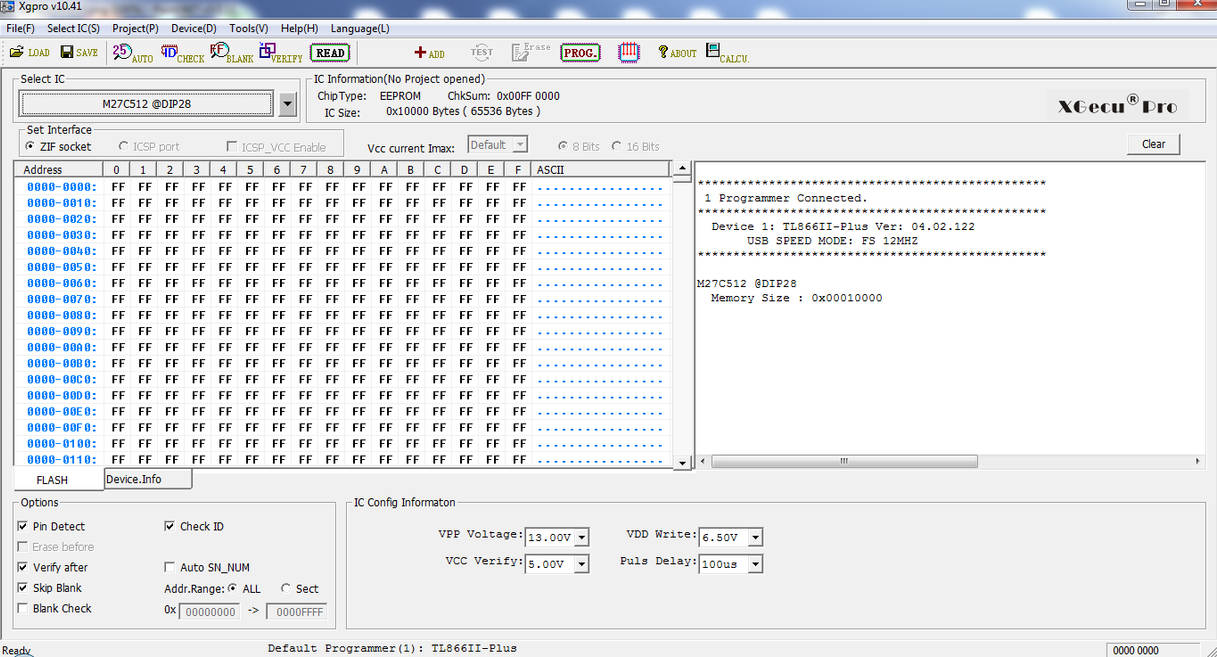Run the AUTO programming toolbar icon

point(132,52)
